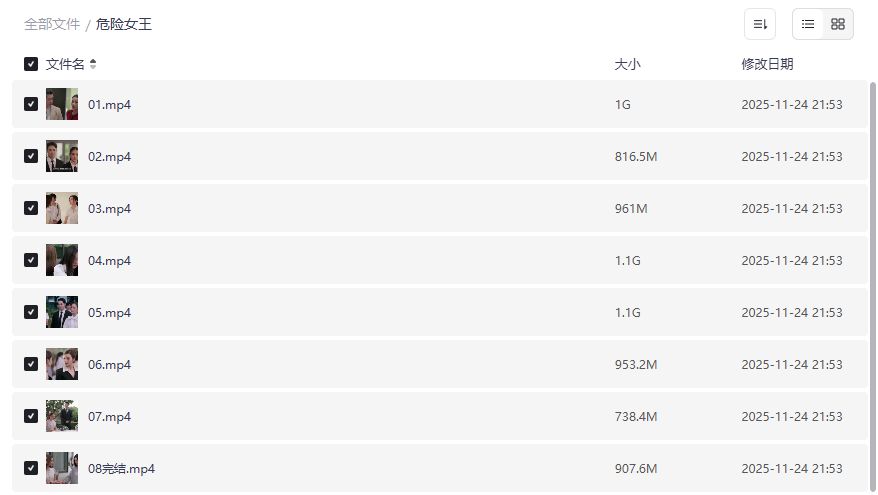The width and height of the screenshot is (878, 495).
Task: Click the 07.mp4 video thumbnail
Action: (x=62, y=416)
